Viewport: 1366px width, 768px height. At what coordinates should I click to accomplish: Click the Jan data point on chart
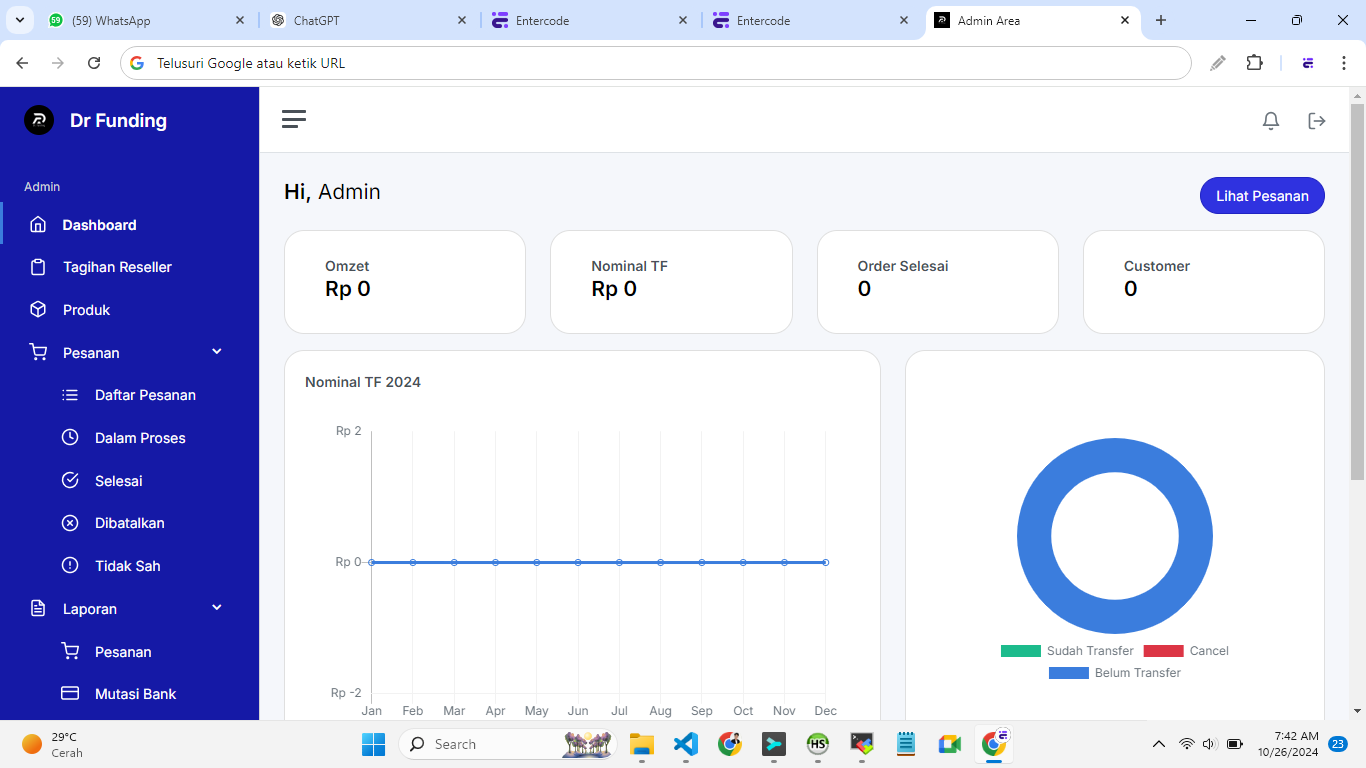(372, 562)
